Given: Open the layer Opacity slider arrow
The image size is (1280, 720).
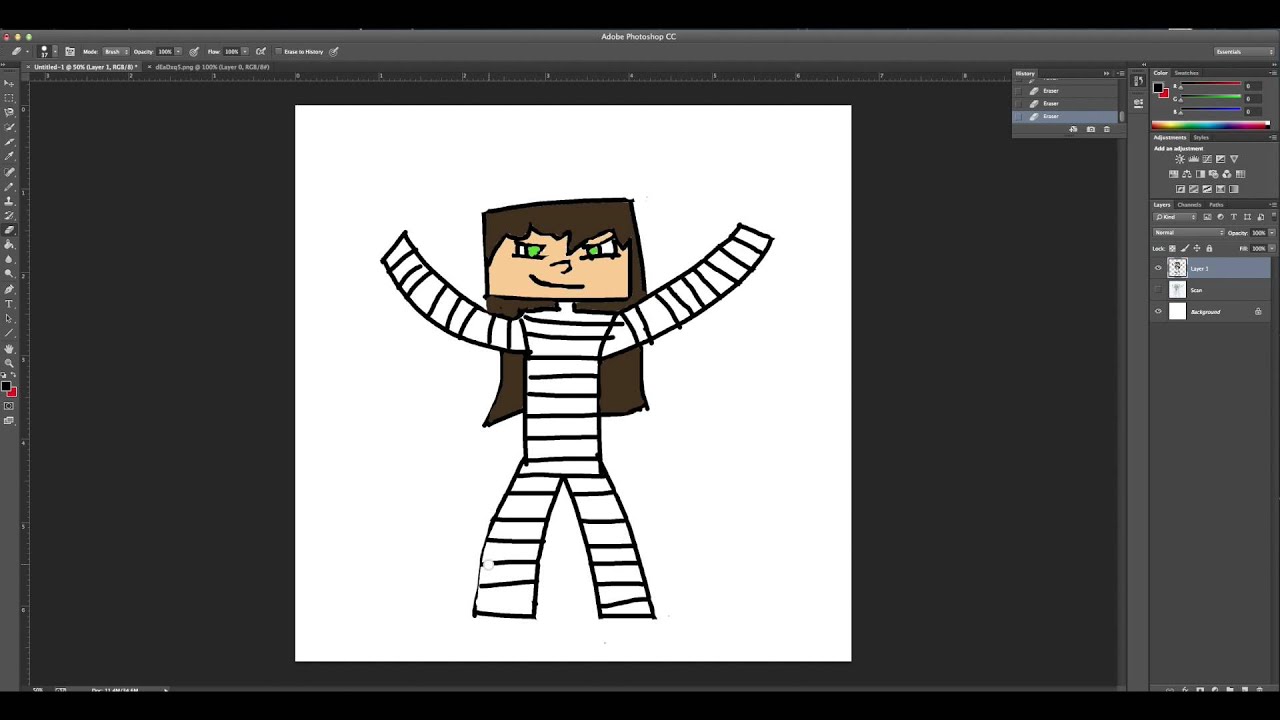Looking at the screenshot, I should pos(1272,232).
